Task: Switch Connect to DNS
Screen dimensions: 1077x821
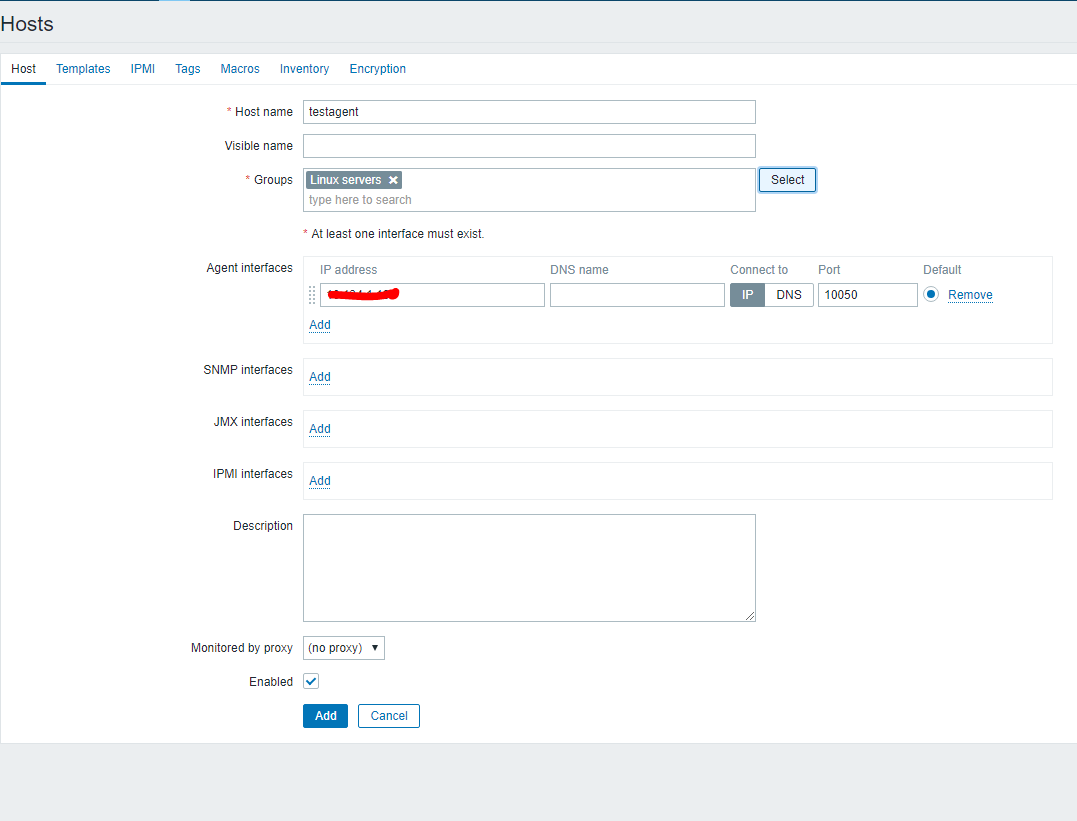Action: pyautogui.click(x=789, y=295)
